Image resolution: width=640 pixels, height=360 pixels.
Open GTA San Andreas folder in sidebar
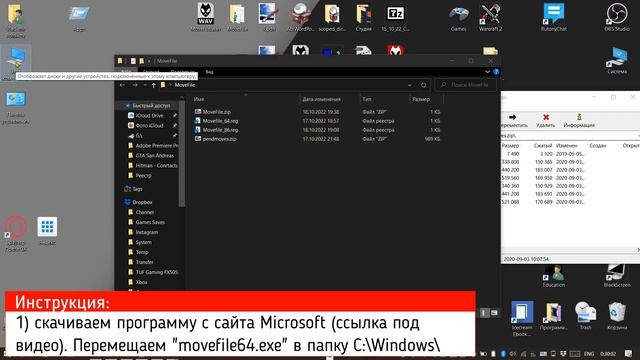click(151, 156)
